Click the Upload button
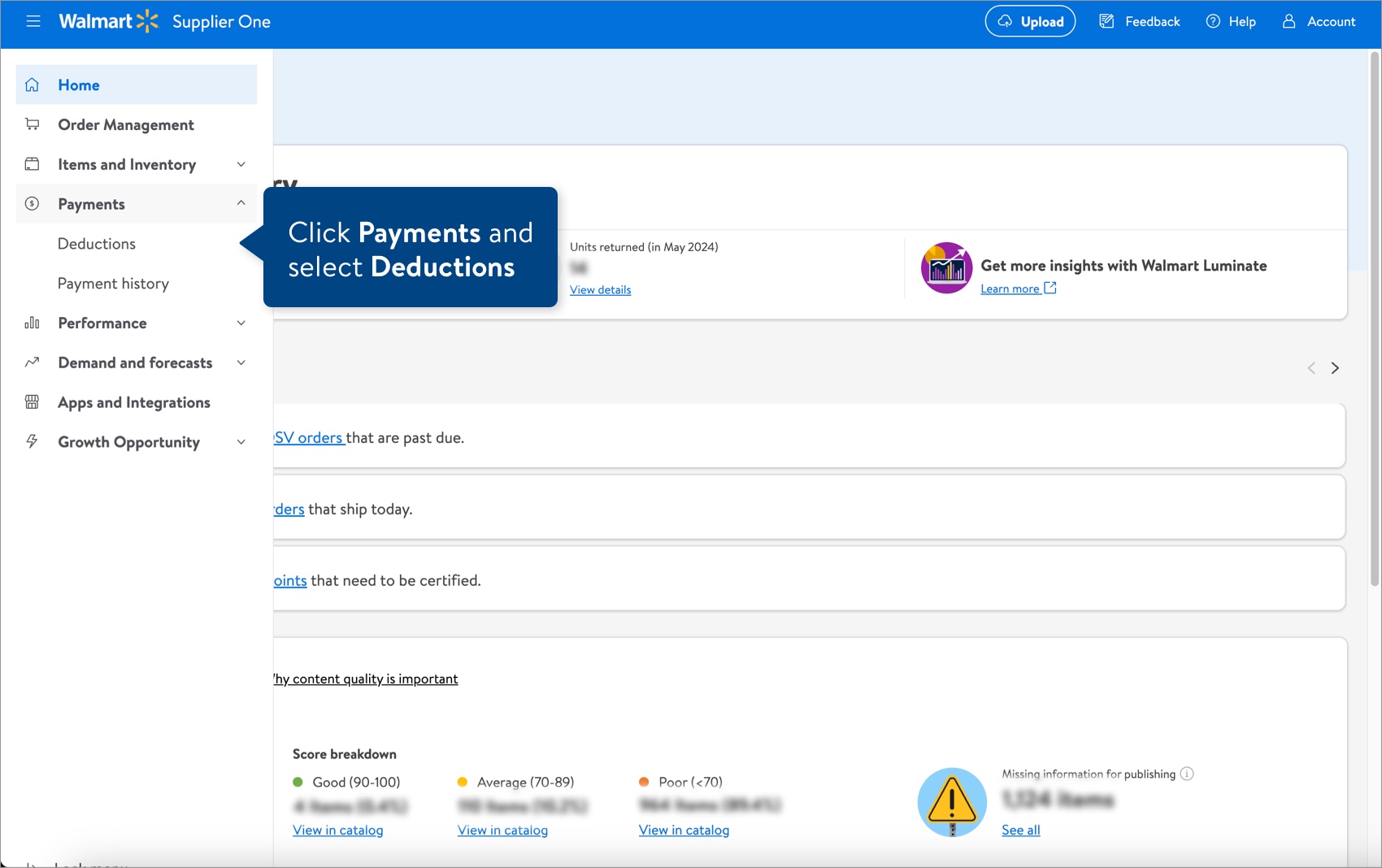 1030,21
